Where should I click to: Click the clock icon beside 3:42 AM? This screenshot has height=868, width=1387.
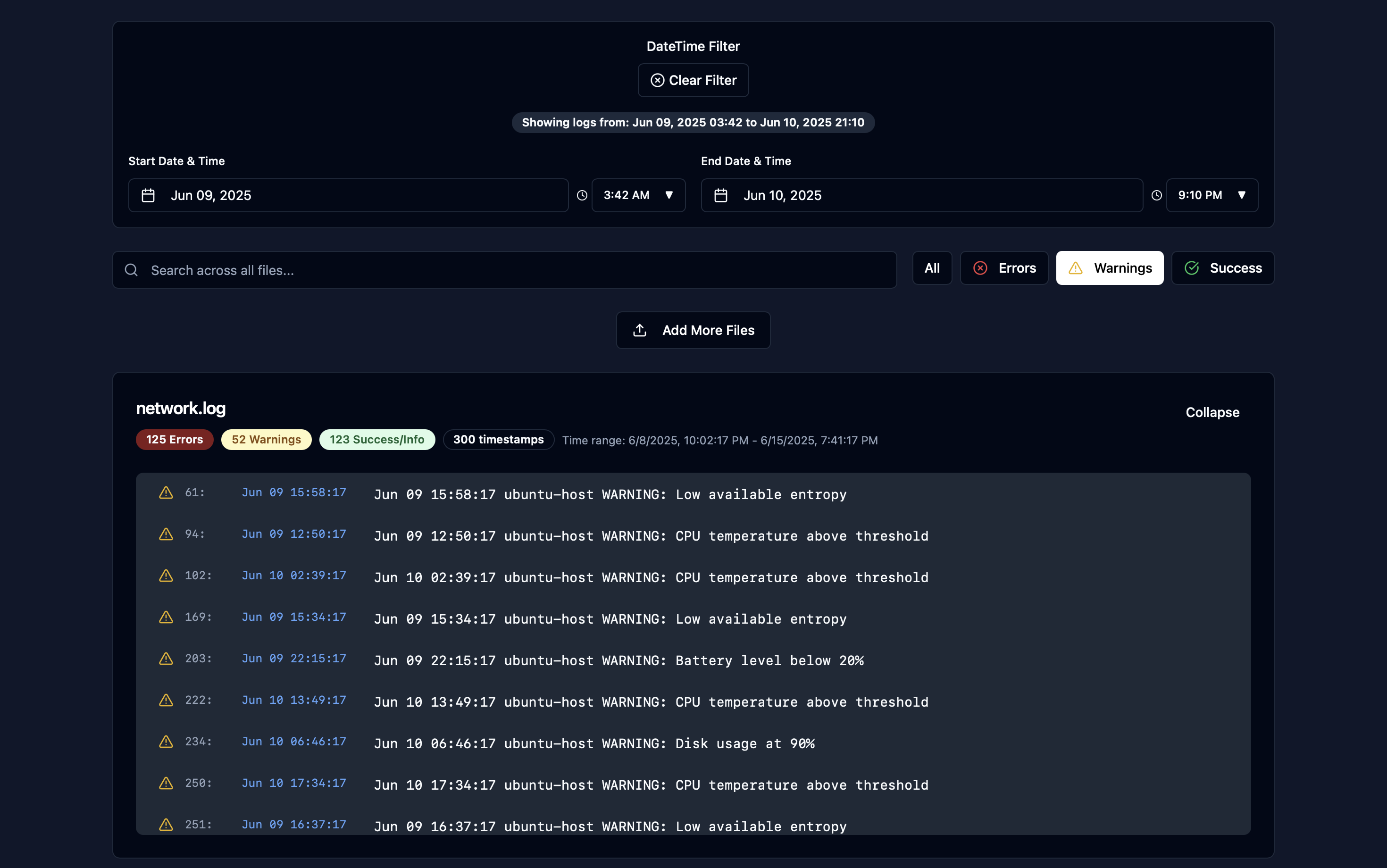(582, 195)
